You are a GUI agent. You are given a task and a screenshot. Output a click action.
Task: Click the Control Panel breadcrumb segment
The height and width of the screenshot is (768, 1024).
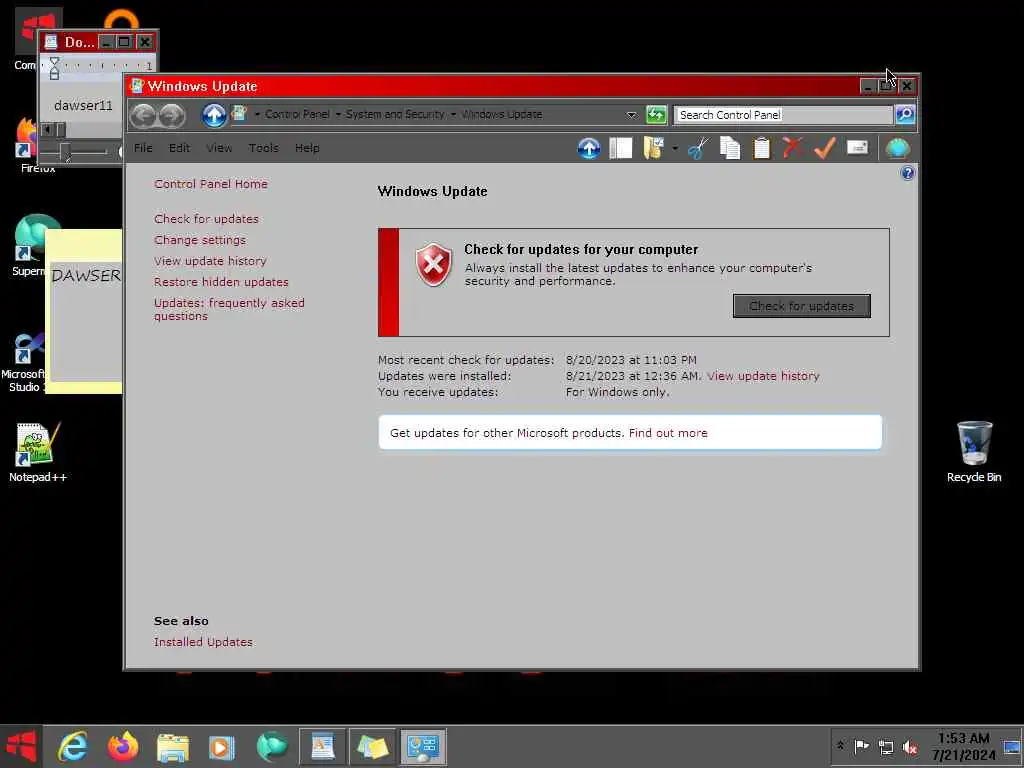pyautogui.click(x=297, y=114)
